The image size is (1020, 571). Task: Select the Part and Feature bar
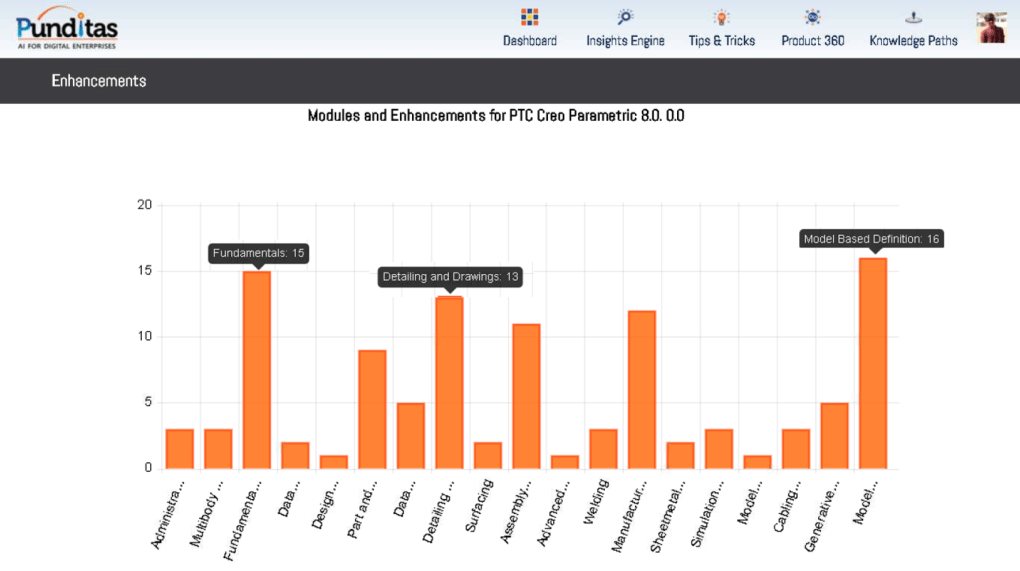372,409
